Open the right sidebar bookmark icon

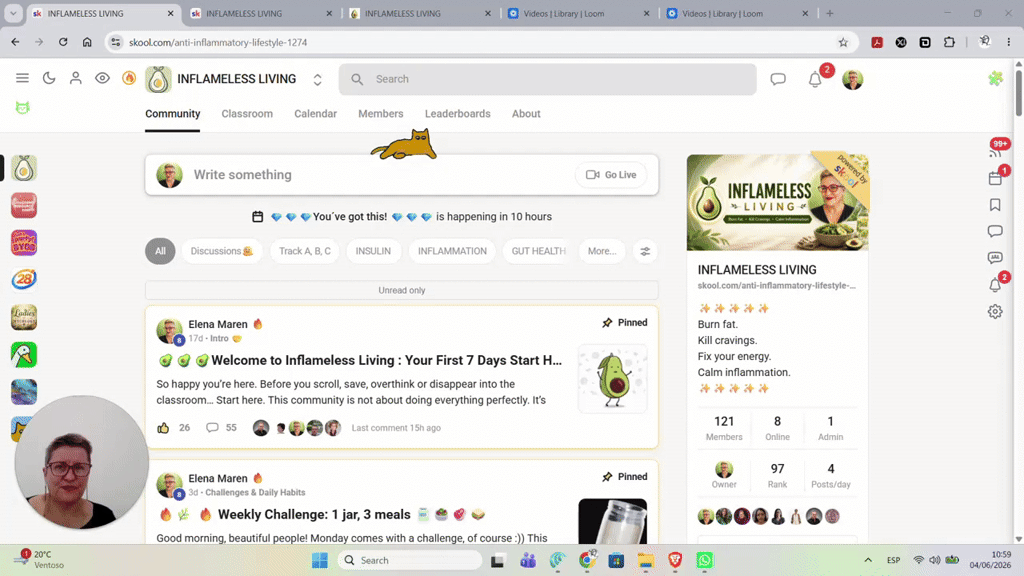tap(995, 205)
